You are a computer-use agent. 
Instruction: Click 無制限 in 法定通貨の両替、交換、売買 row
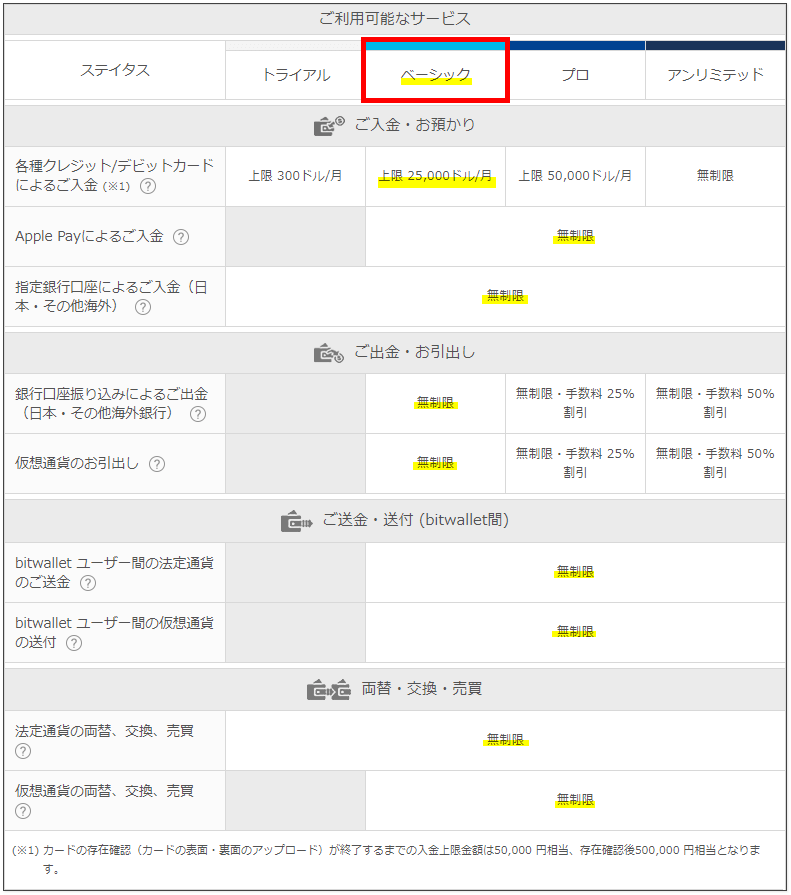(x=505, y=740)
